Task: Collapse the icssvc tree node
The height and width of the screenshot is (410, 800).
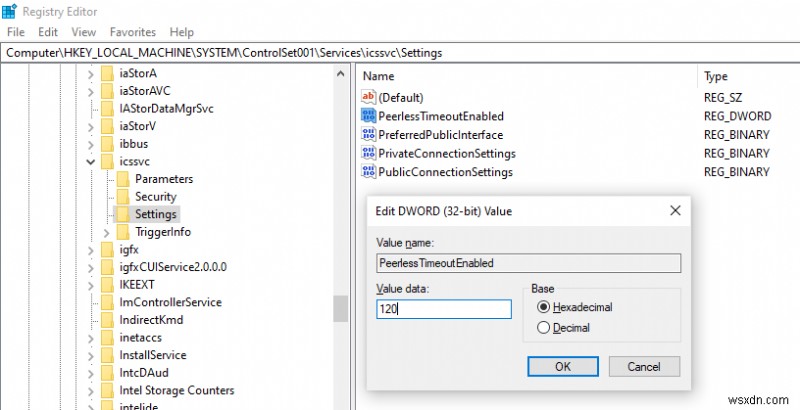Action: pyautogui.click(x=91, y=161)
